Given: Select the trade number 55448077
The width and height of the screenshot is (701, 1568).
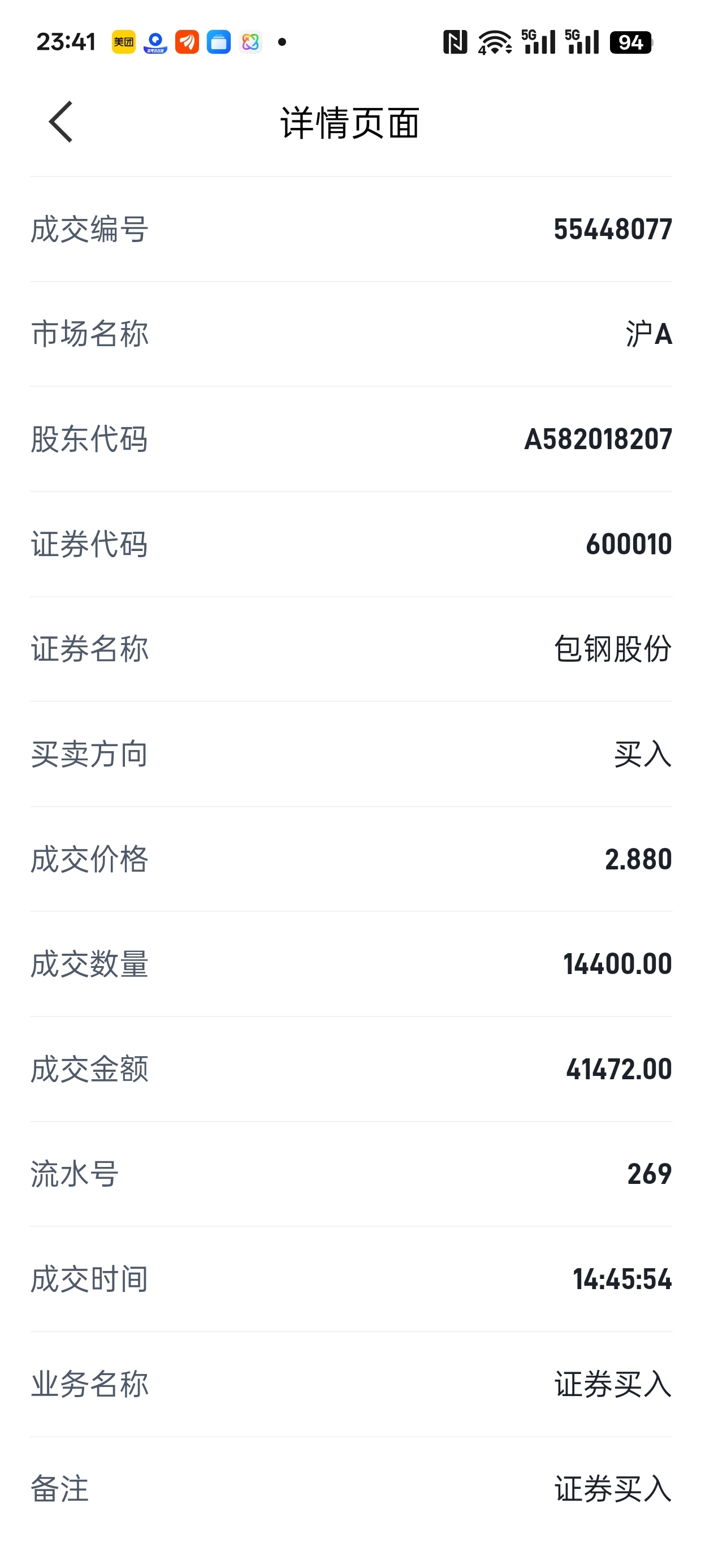Looking at the screenshot, I should (613, 230).
